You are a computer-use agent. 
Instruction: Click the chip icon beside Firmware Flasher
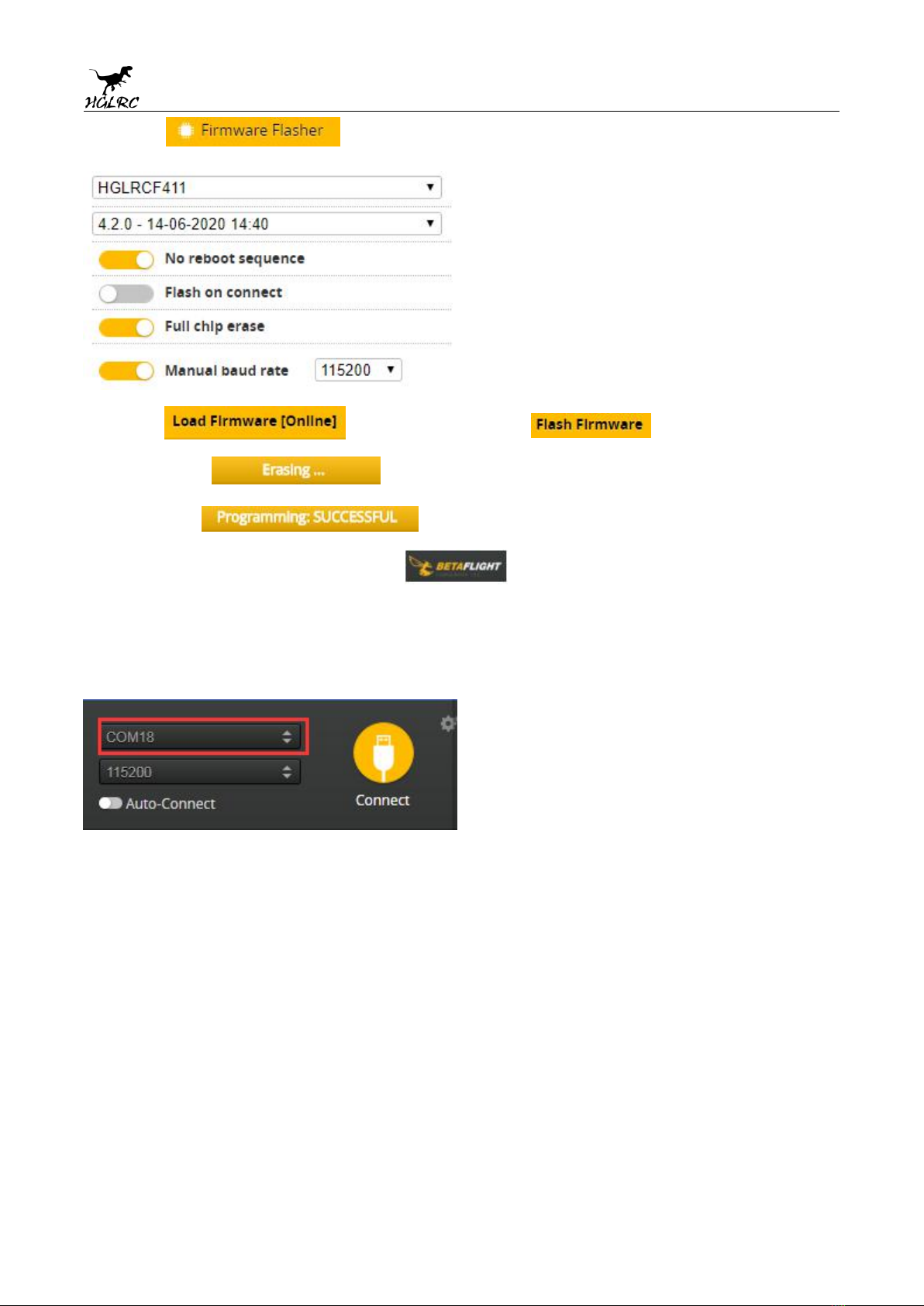click(x=184, y=131)
